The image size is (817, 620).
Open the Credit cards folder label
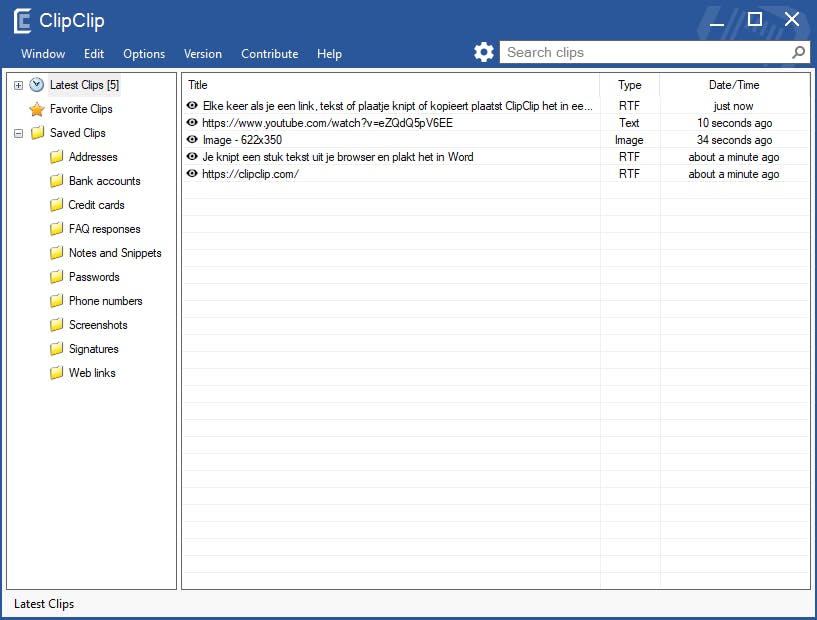pyautogui.click(x=96, y=205)
